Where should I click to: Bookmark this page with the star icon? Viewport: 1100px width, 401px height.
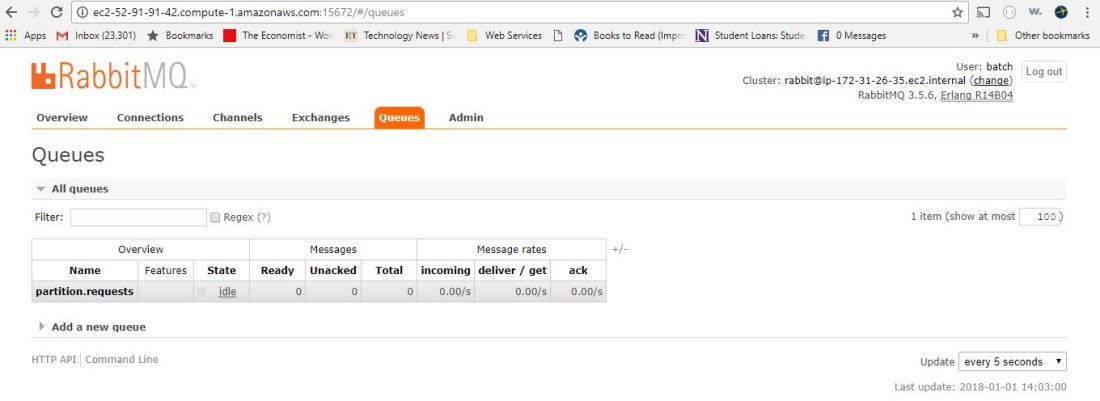click(957, 12)
